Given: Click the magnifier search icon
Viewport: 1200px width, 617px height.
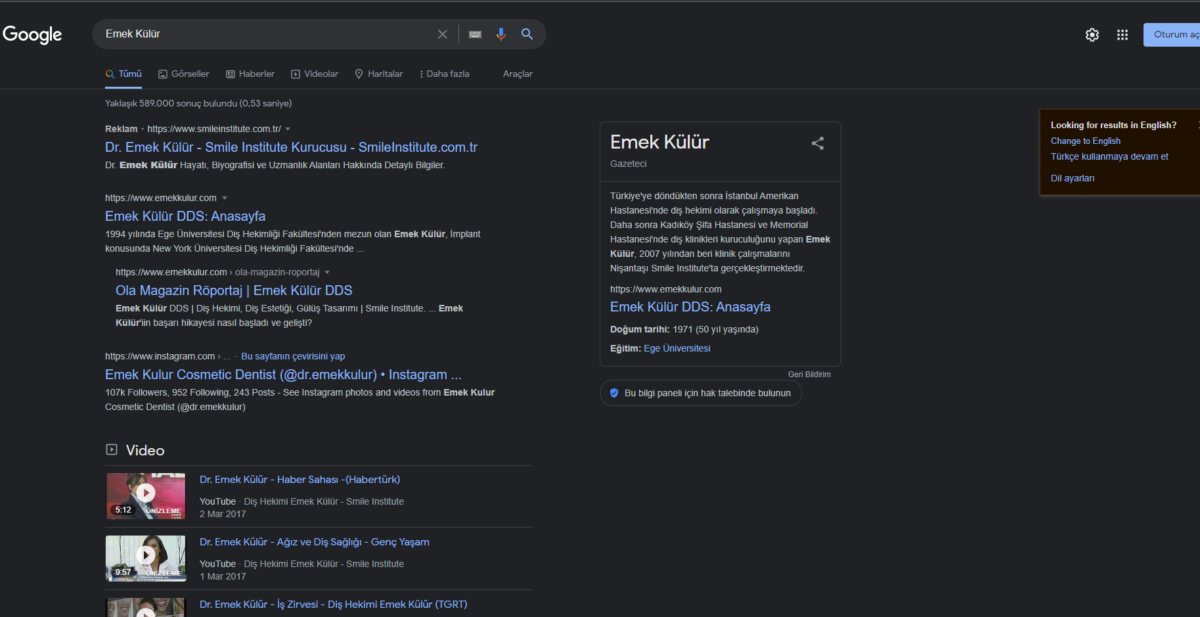Looking at the screenshot, I should point(527,34).
